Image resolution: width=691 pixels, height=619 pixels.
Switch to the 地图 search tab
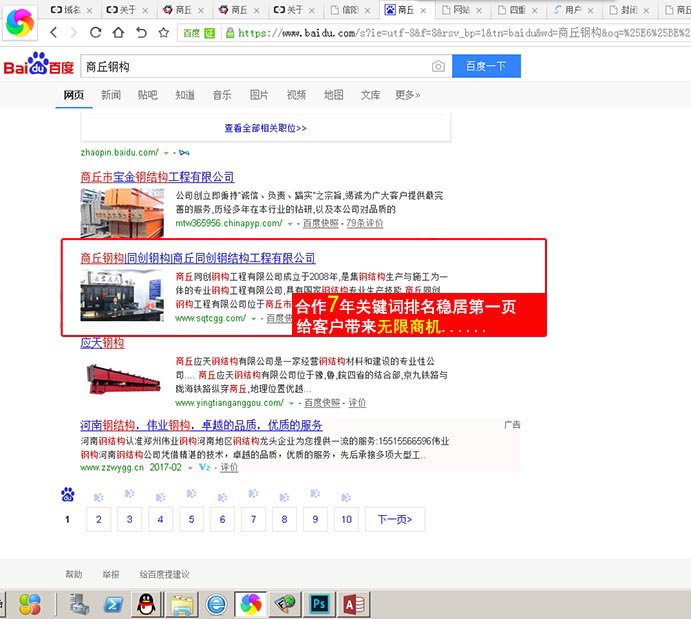click(x=333, y=95)
